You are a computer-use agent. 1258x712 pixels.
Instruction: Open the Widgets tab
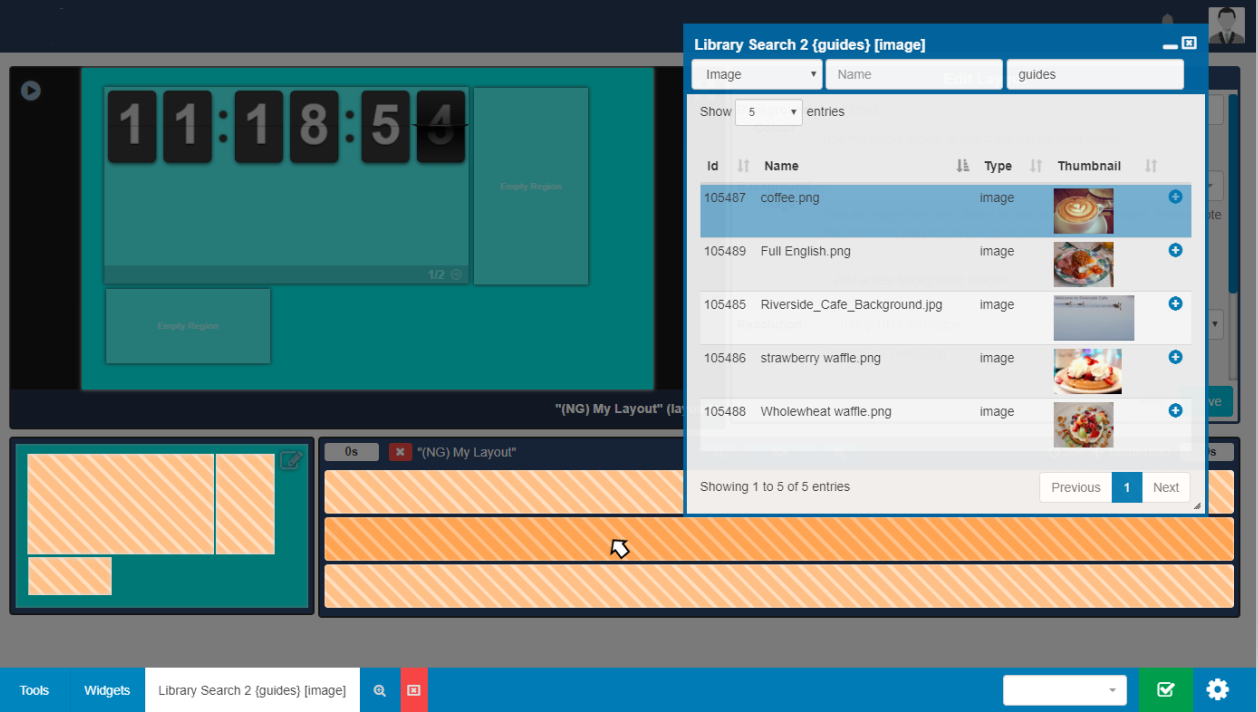click(x=107, y=690)
